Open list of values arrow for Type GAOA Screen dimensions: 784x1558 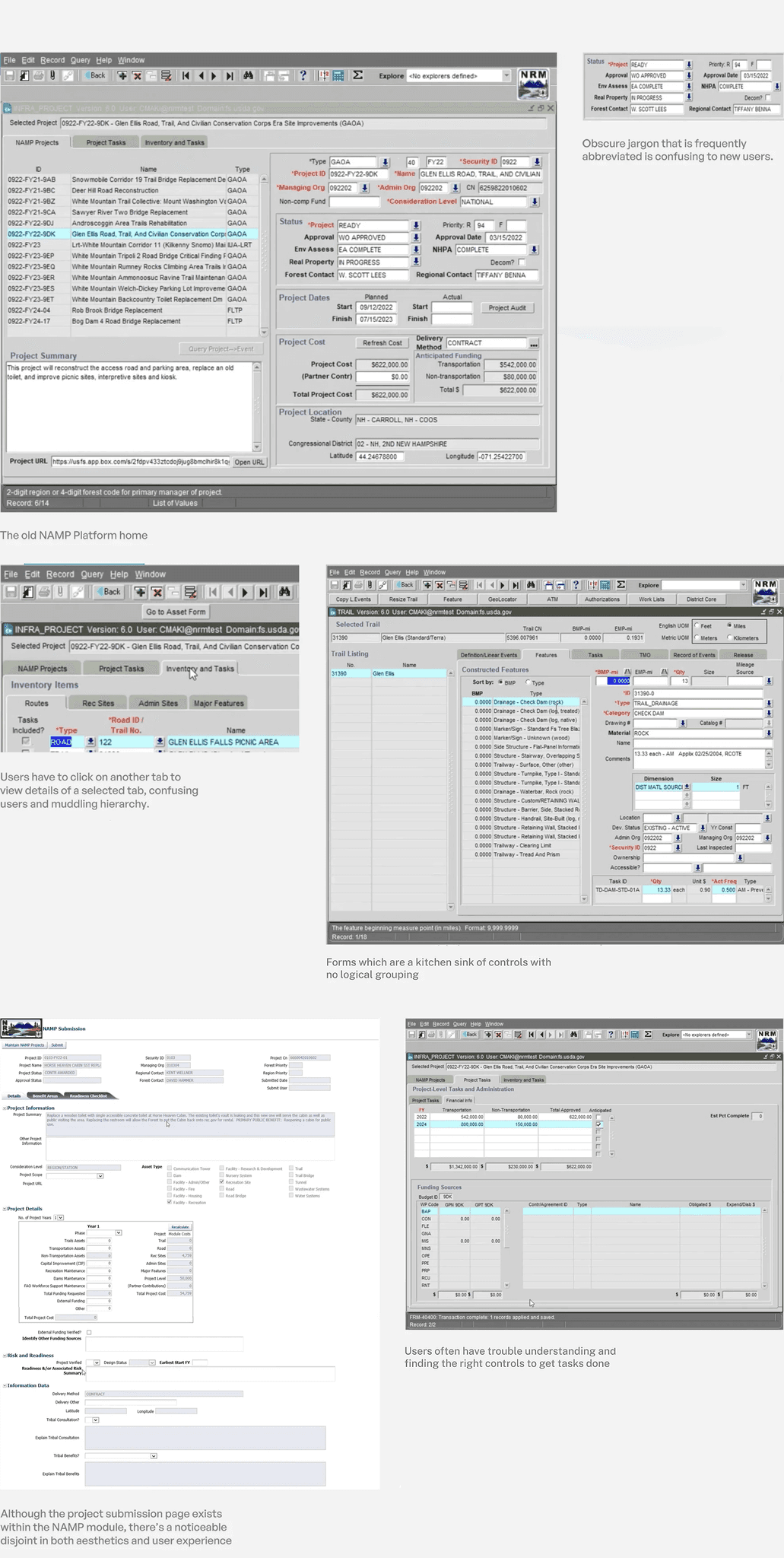[x=386, y=162]
